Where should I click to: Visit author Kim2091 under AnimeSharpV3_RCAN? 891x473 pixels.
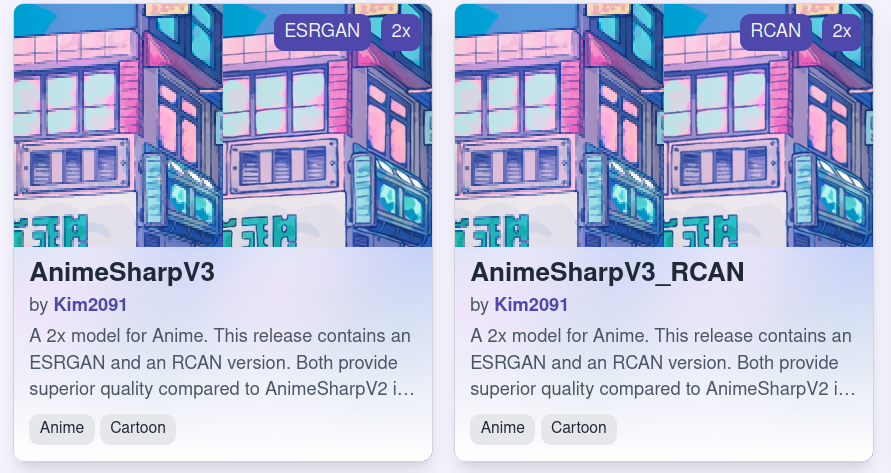point(531,305)
